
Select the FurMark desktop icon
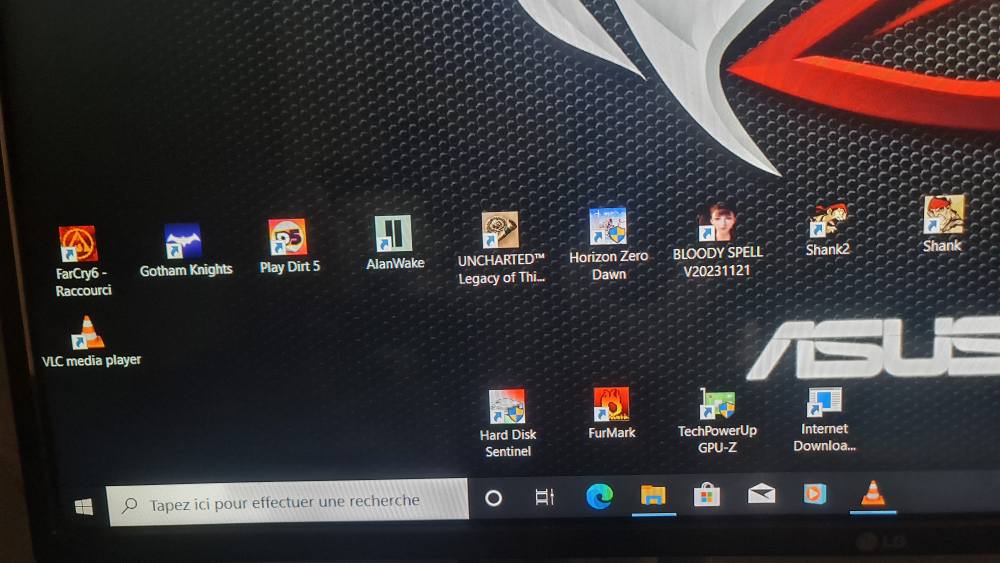pos(611,404)
